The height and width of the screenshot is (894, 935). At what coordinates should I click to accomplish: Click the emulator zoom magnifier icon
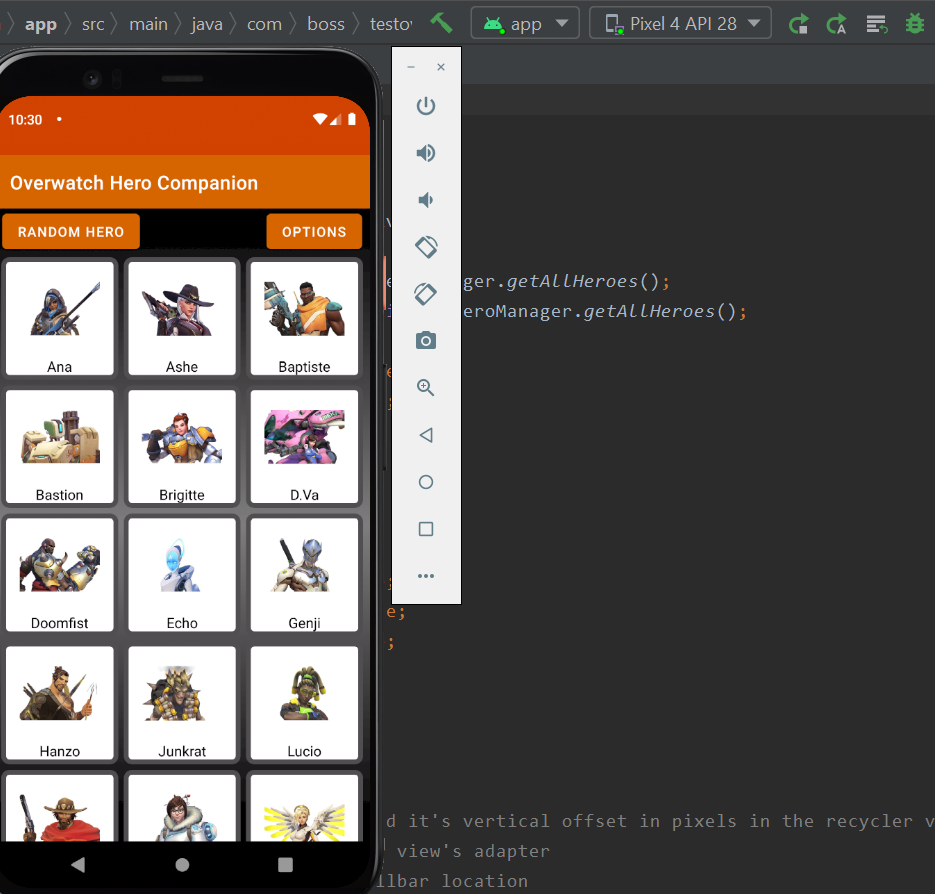point(426,388)
